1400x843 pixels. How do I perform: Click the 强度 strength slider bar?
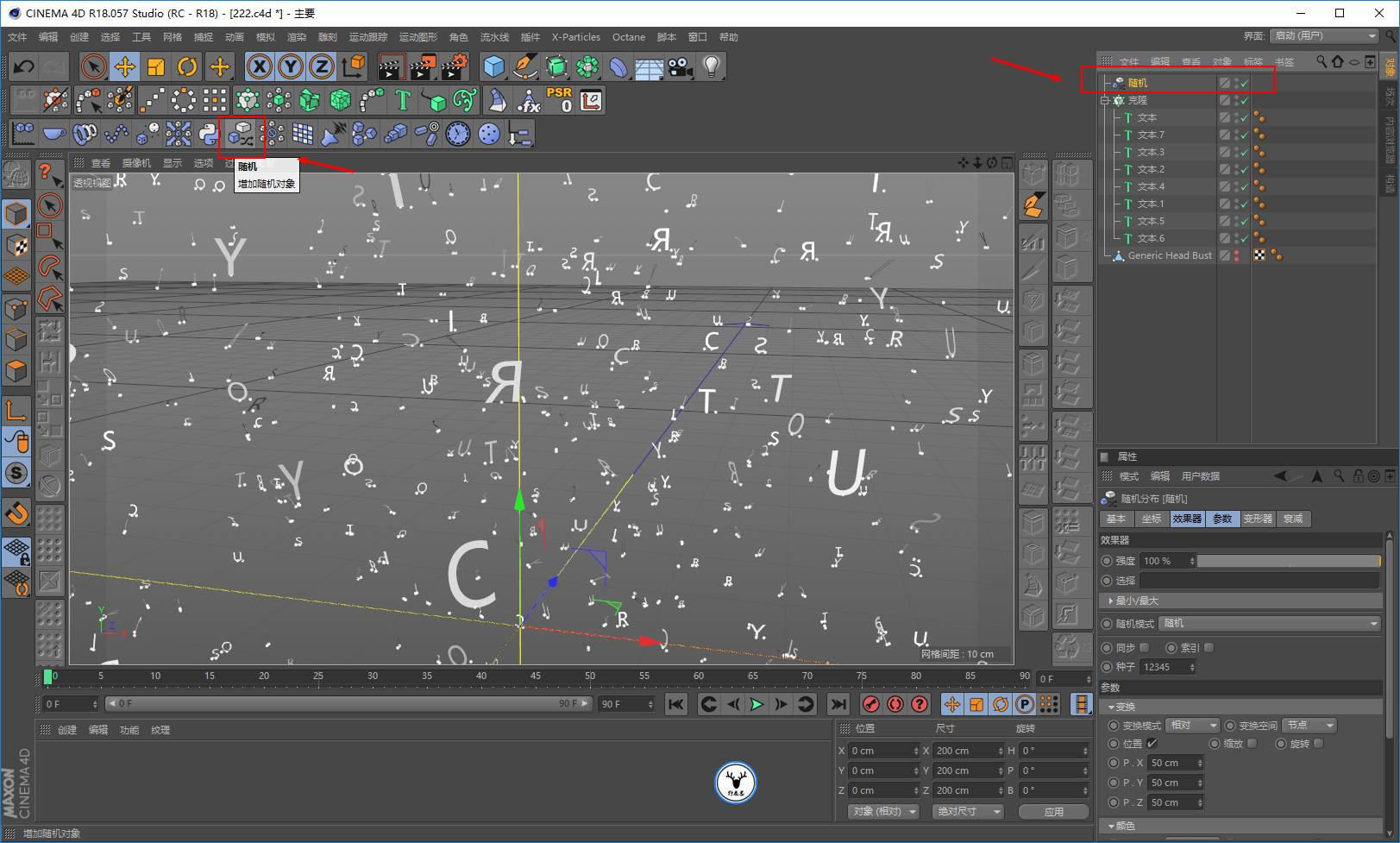(x=1289, y=561)
